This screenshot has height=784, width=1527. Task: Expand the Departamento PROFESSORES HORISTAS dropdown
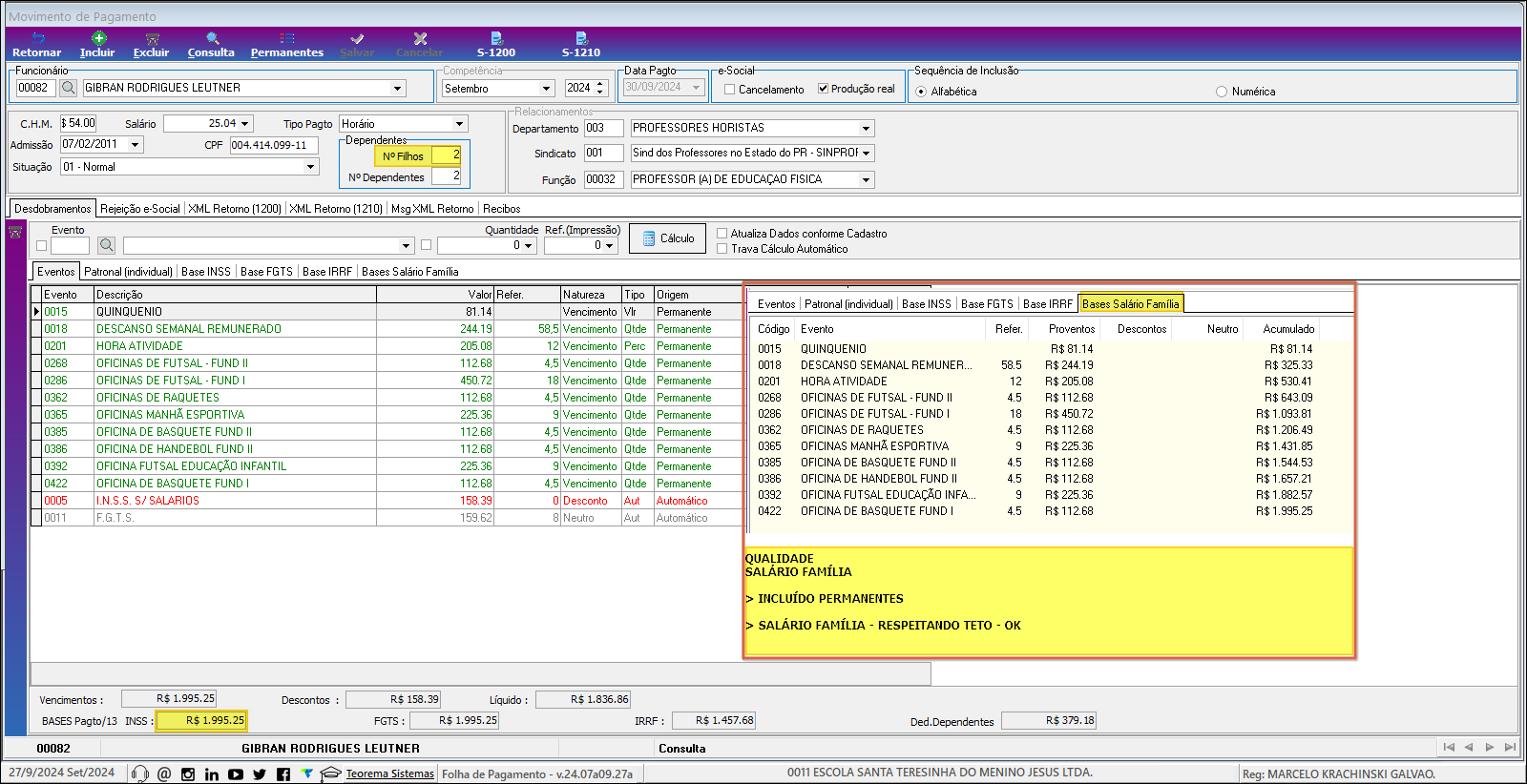point(866,128)
